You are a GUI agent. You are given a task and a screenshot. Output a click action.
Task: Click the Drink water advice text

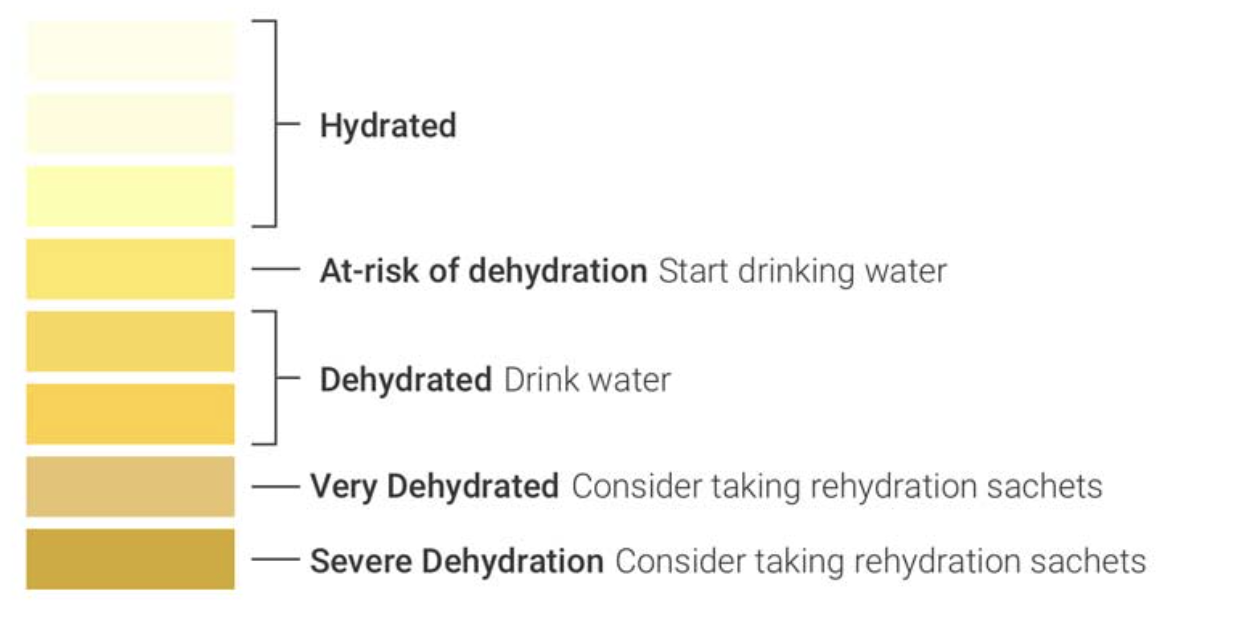pos(587,380)
